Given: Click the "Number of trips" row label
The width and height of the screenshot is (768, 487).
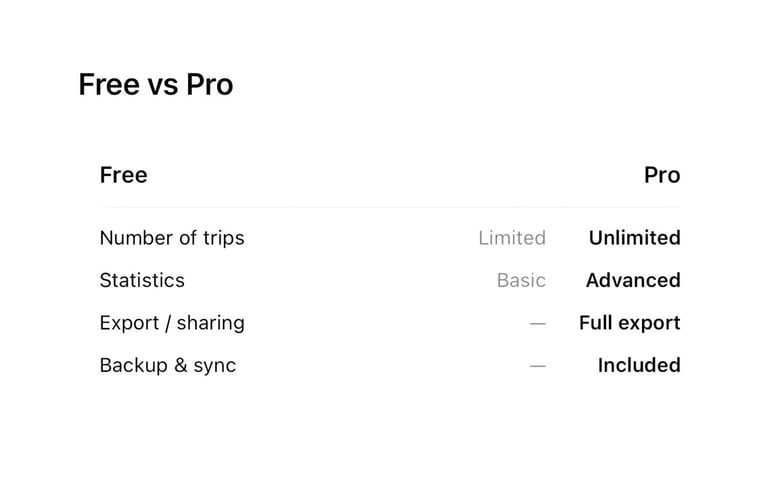Looking at the screenshot, I should coord(172,238).
